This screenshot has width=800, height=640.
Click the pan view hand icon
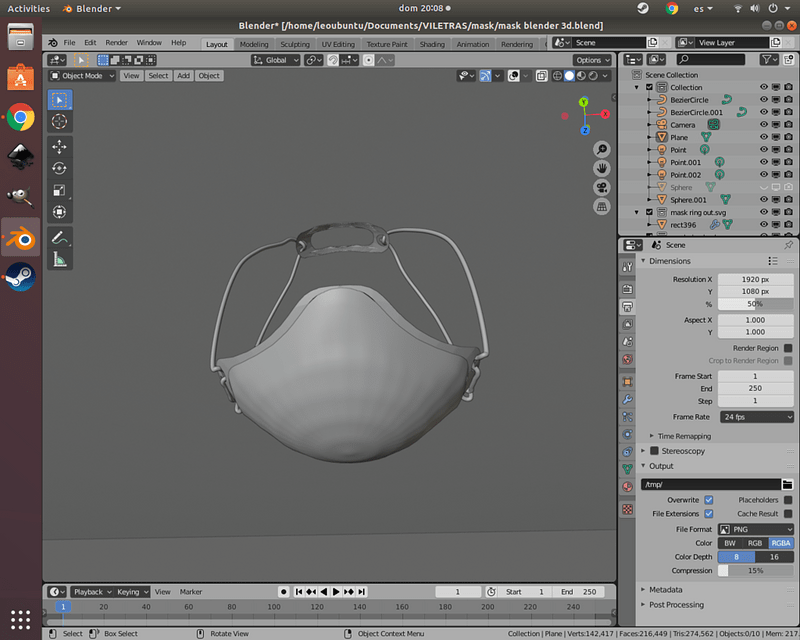click(x=602, y=168)
